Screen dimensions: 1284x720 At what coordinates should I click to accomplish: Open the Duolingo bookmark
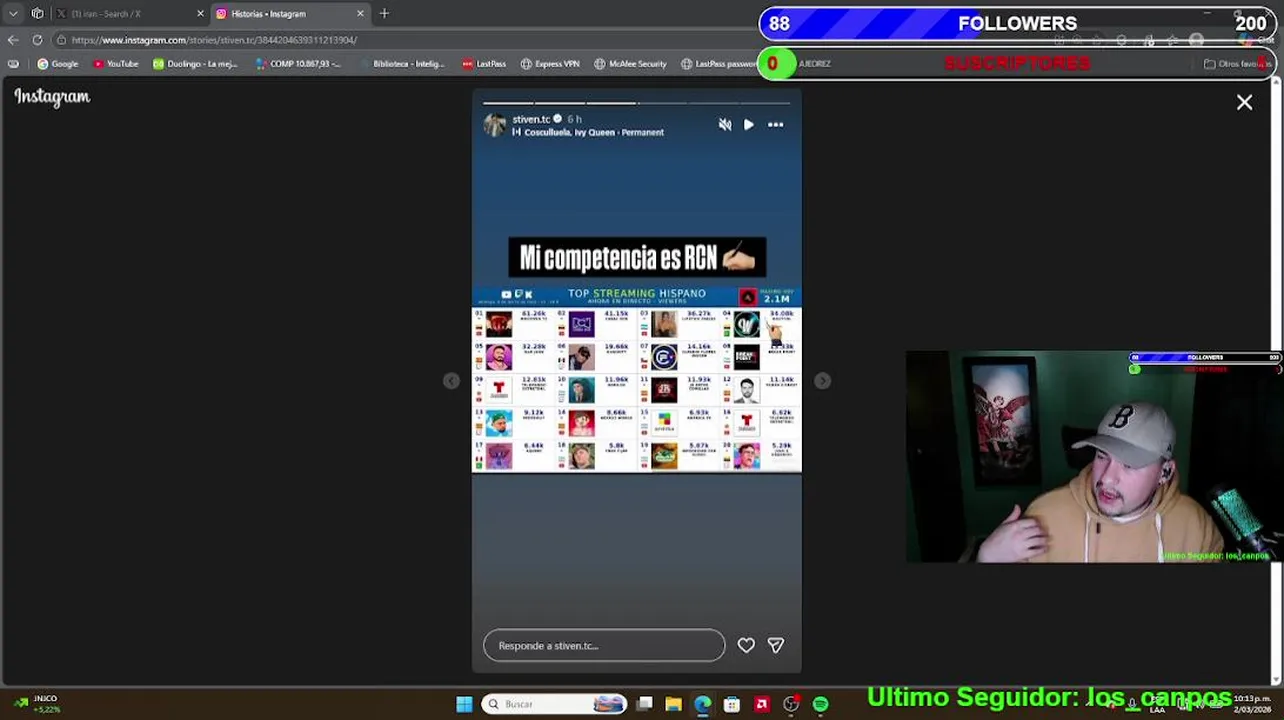(195, 64)
